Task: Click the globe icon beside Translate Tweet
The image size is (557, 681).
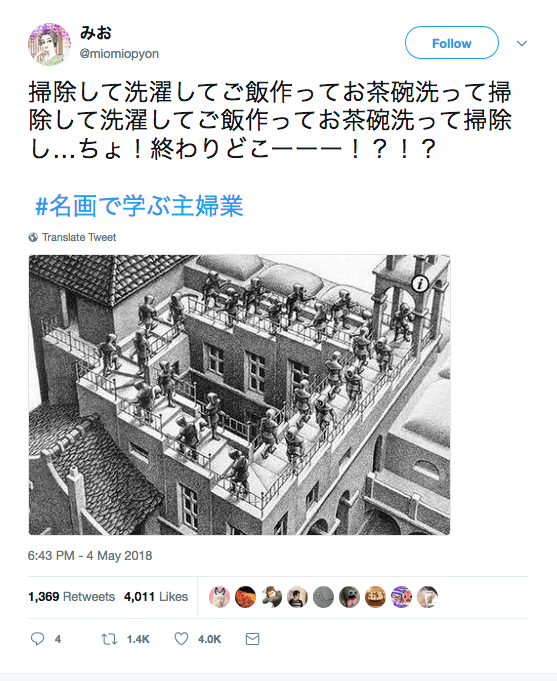Action: pyautogui.click(x=33, y=237)
